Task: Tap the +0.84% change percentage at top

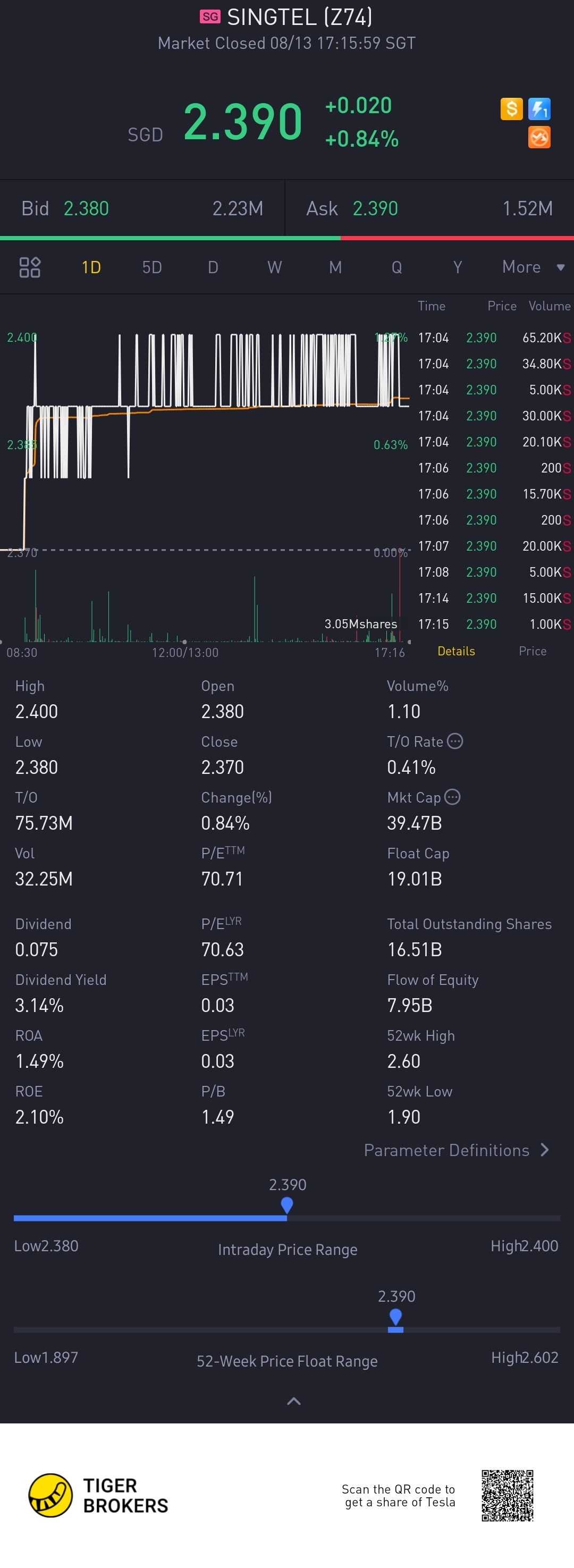Action: click(x=361, y=139)
